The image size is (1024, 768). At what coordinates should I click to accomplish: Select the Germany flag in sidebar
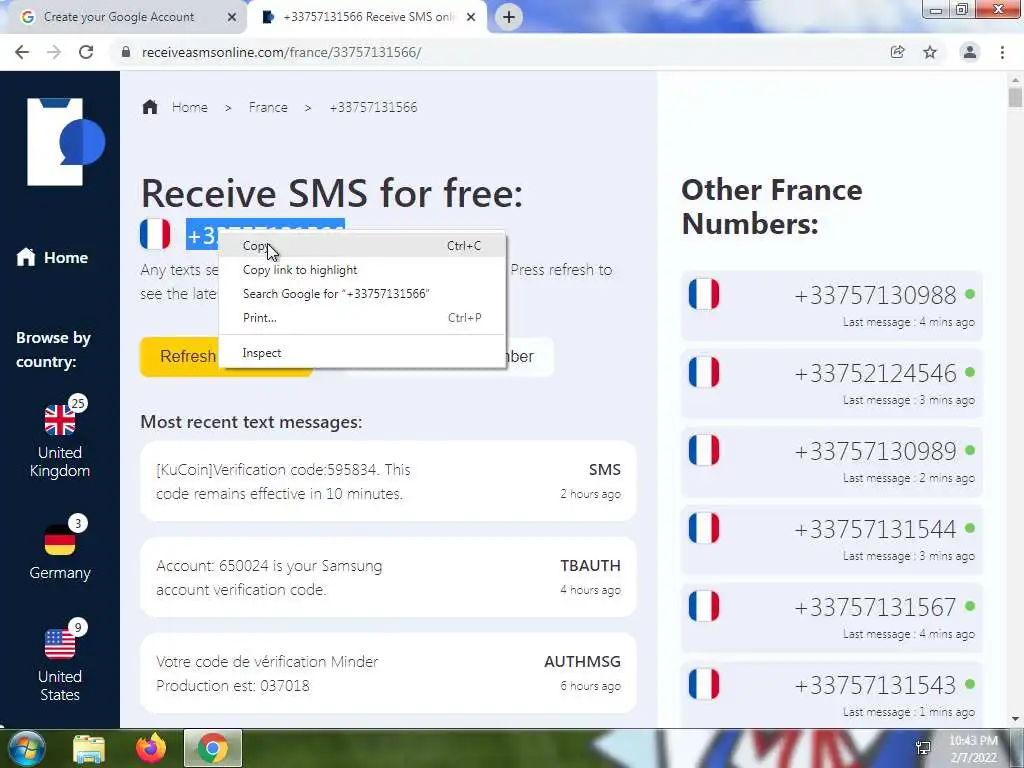click(60, 541)
